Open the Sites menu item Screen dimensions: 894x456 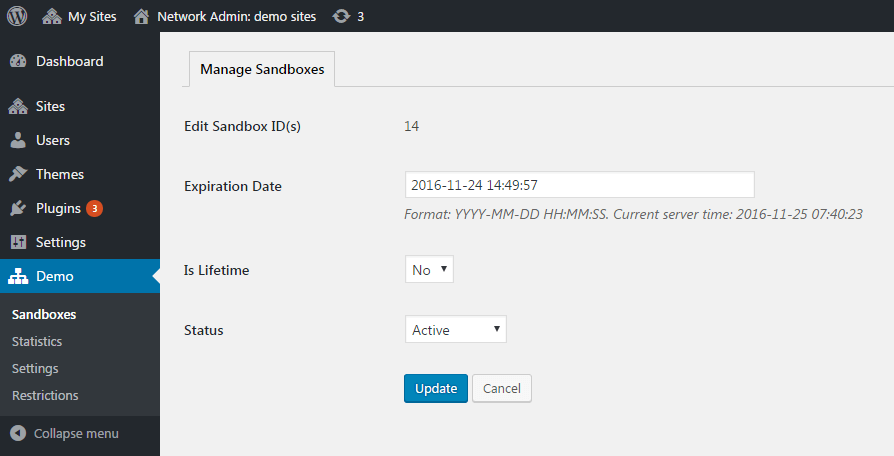80,106
